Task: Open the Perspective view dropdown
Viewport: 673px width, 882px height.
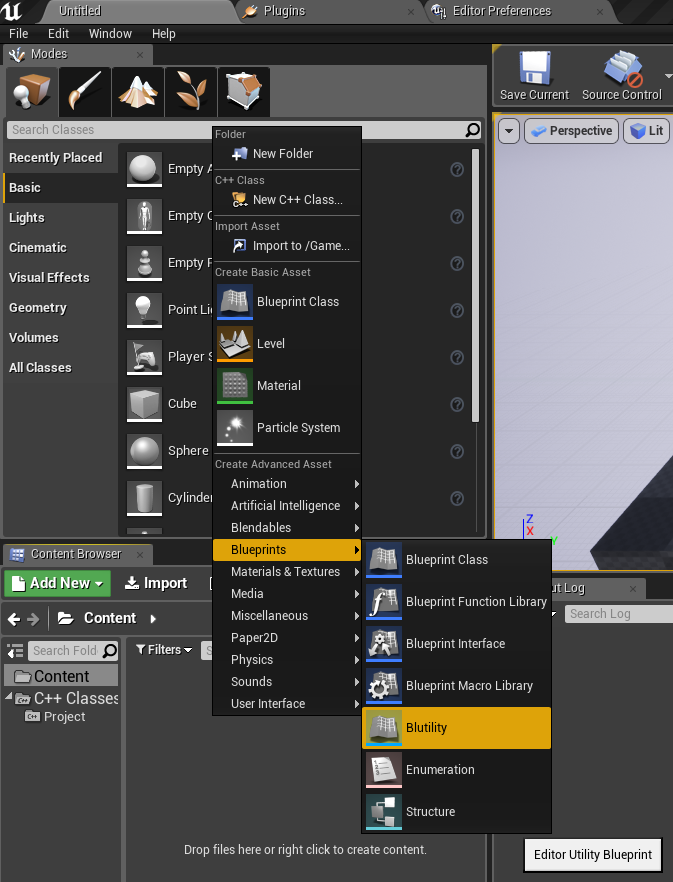Action: (572, 131)
